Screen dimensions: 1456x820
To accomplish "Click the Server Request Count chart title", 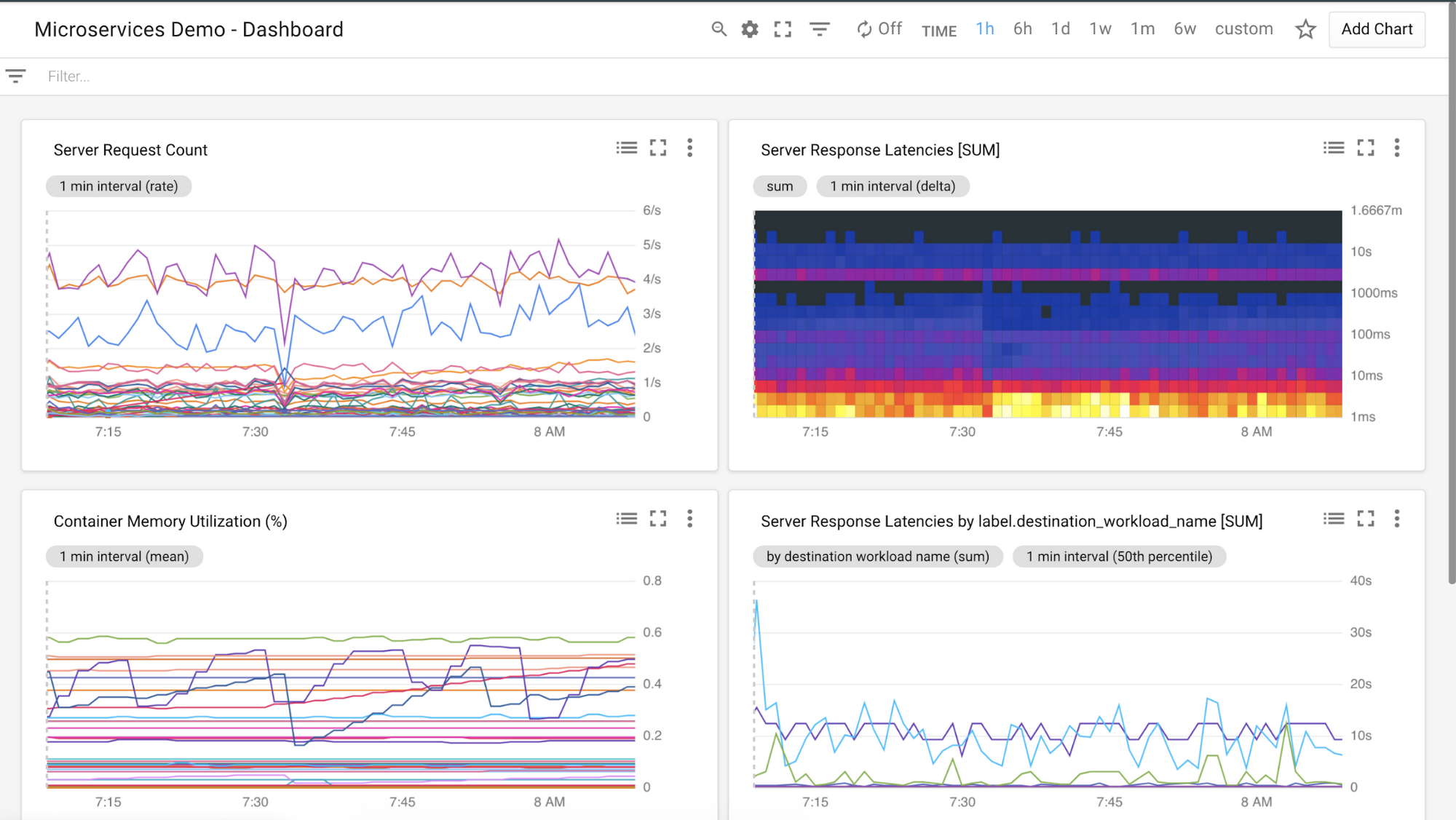I will pyautogui.click(x=130, y=150).
